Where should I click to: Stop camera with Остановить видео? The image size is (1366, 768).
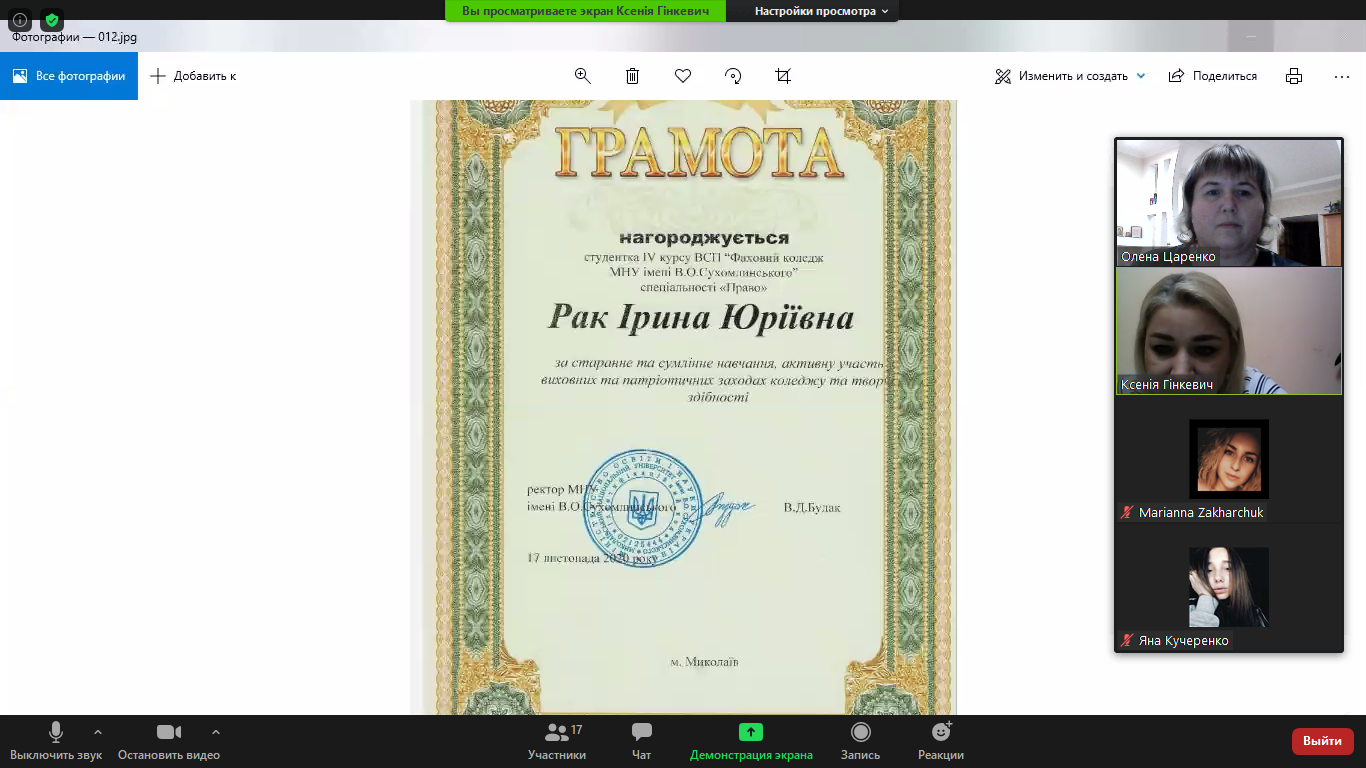pos(168,741)
